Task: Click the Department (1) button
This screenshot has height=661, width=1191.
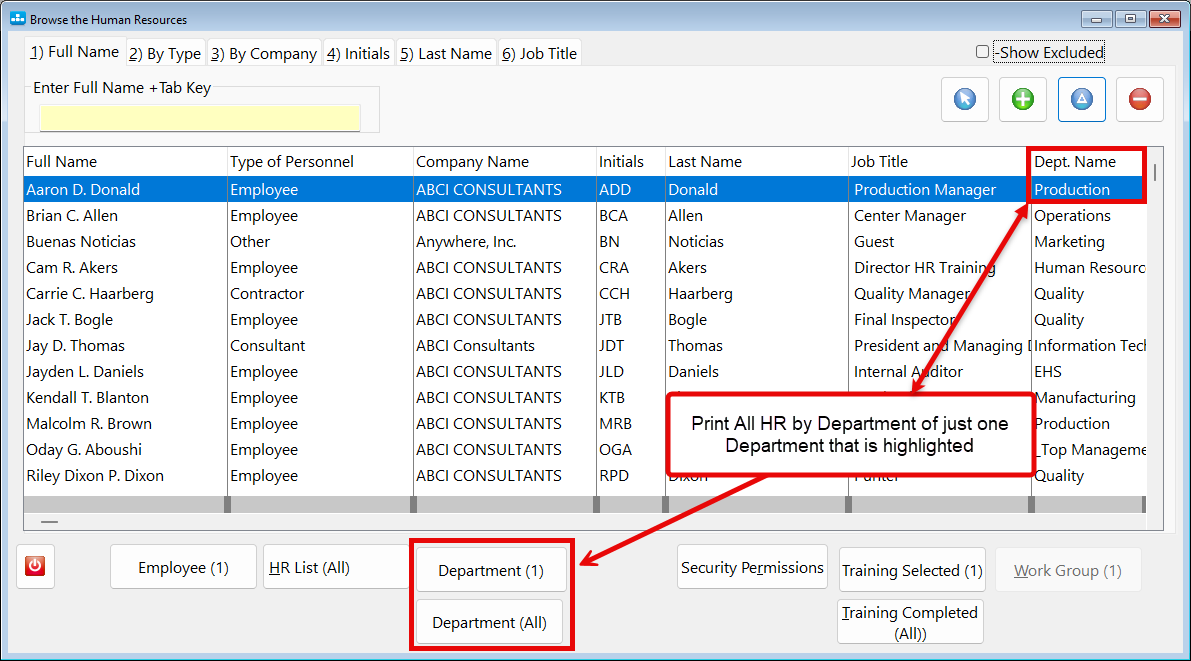Action: tap(491, 570)
